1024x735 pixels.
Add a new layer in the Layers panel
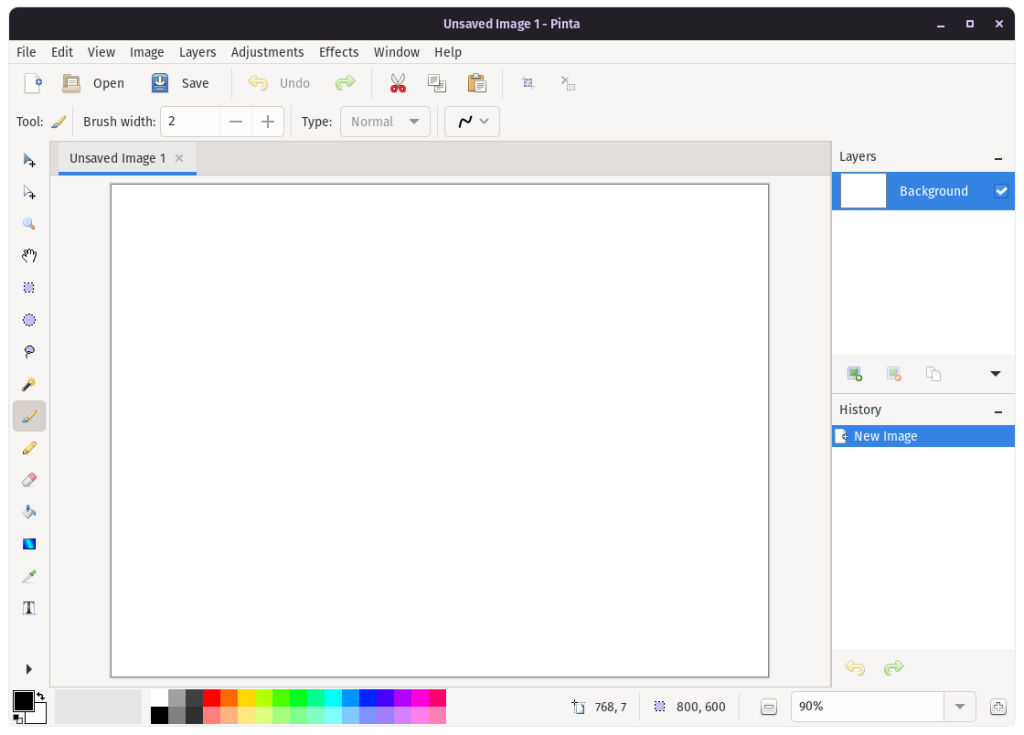click(854, 373)
